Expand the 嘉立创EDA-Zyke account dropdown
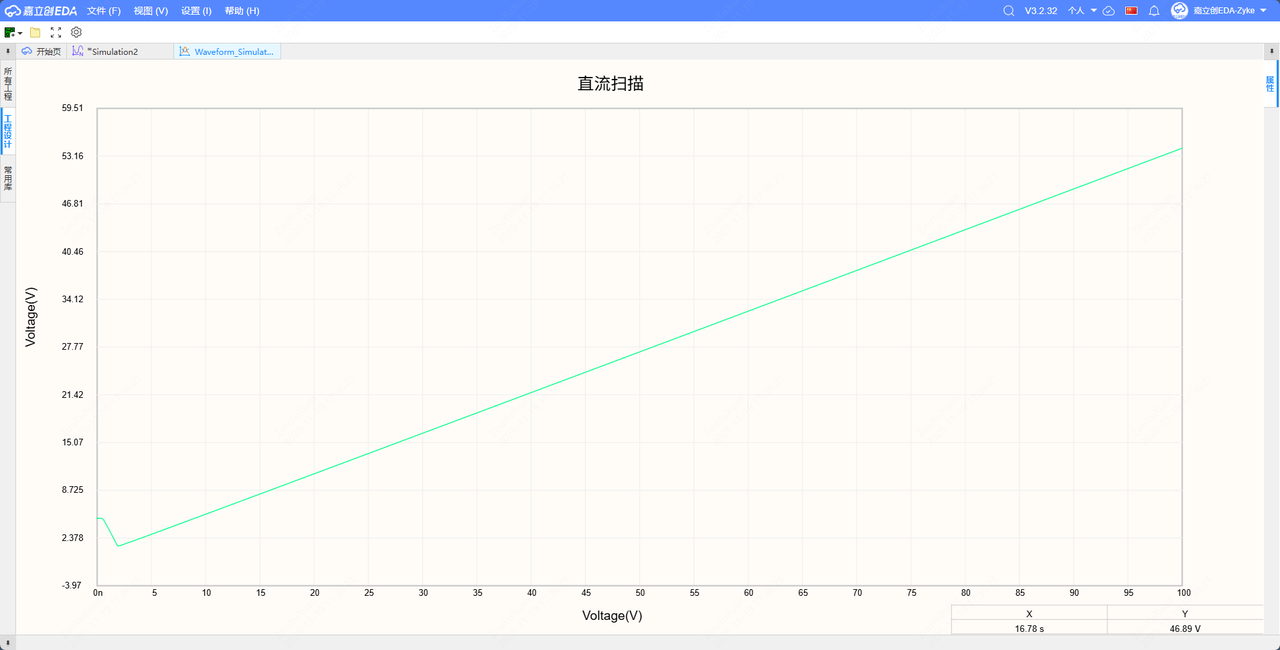This screenshot has width=1280, height=650. pyautogui.click(x=1230, y=11)
